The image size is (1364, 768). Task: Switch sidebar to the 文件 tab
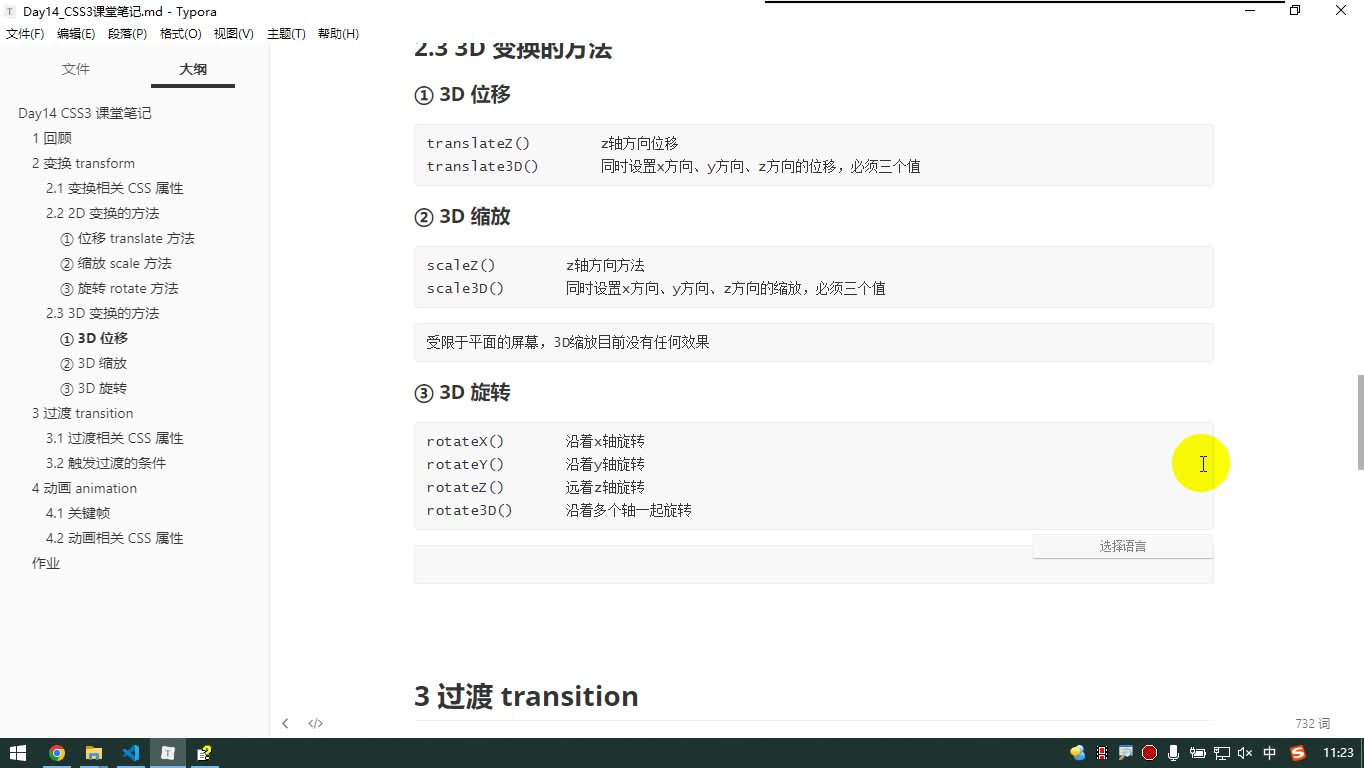pyautogui.click(x=76, y=69)
